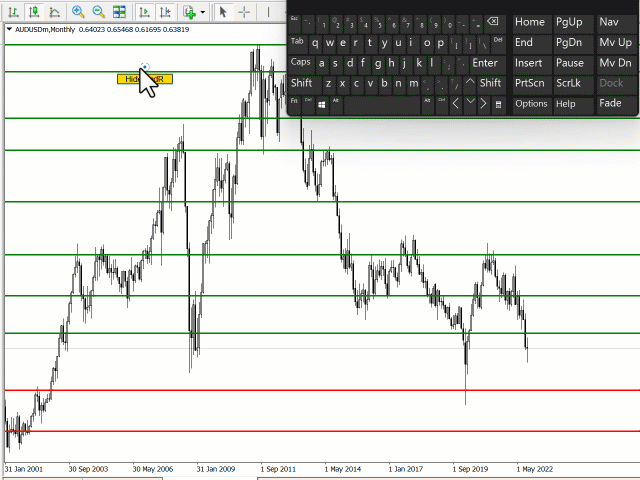Select the crosshair tool

(x=244, y=12)
